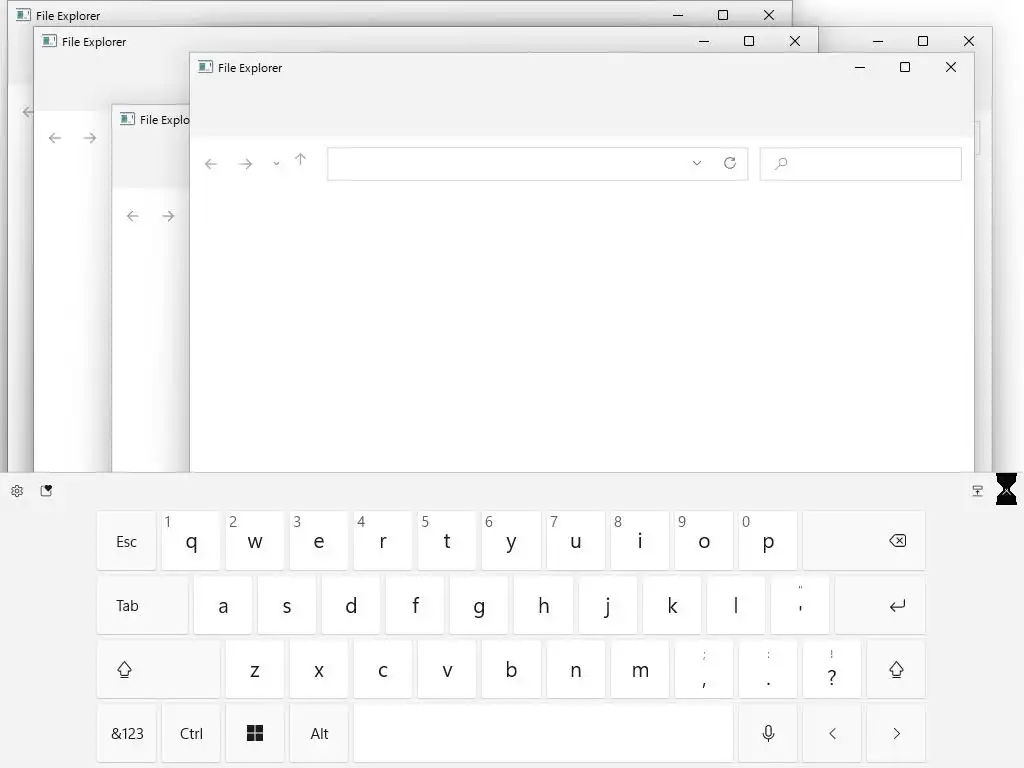Tap the Esc key

126,541
